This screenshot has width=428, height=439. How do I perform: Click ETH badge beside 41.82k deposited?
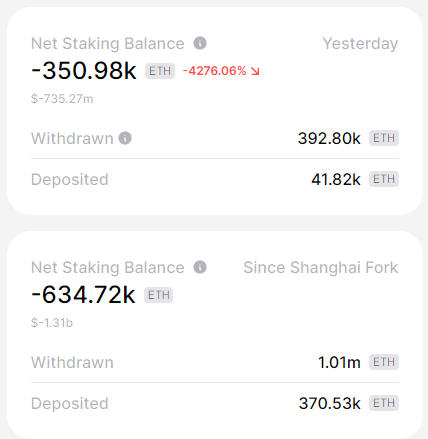(x=384, y=179)
